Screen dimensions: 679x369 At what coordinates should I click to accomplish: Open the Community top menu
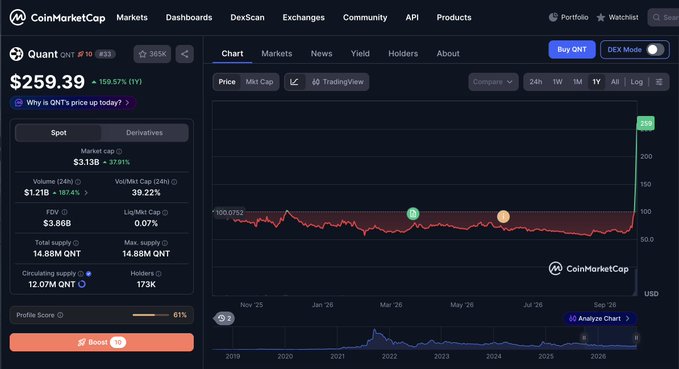tap(365, 17)
